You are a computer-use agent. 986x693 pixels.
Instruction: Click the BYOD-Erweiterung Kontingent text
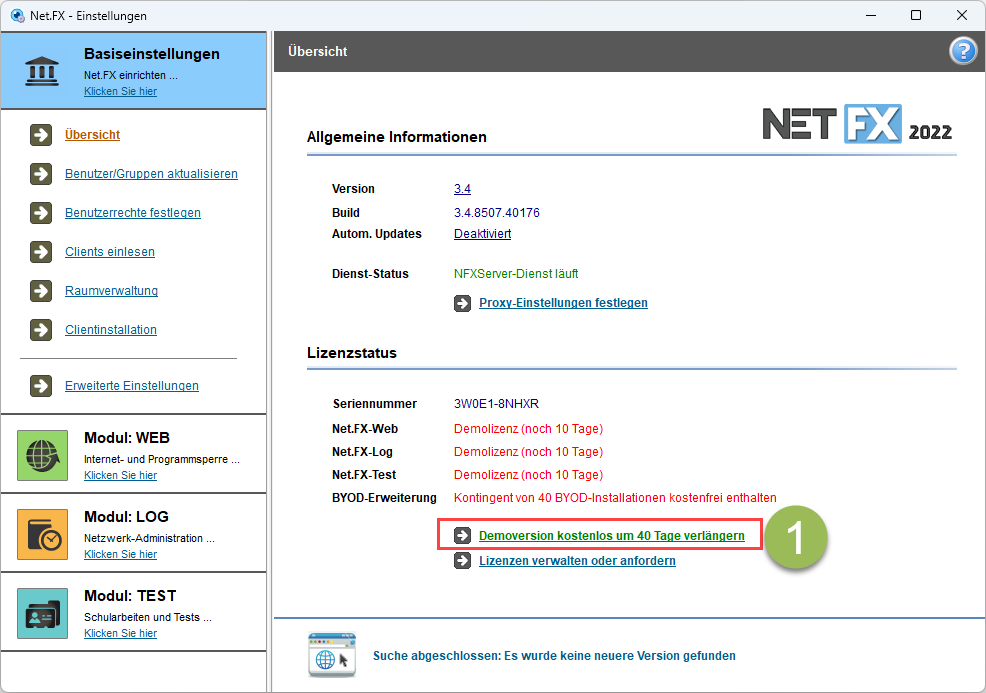pos(615,498)
